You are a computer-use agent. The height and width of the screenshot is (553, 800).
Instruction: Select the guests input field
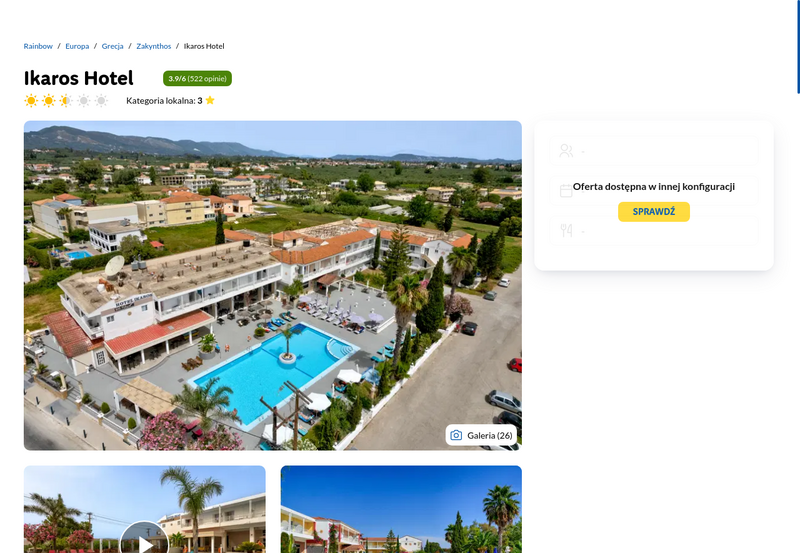(x=654, y=150)
